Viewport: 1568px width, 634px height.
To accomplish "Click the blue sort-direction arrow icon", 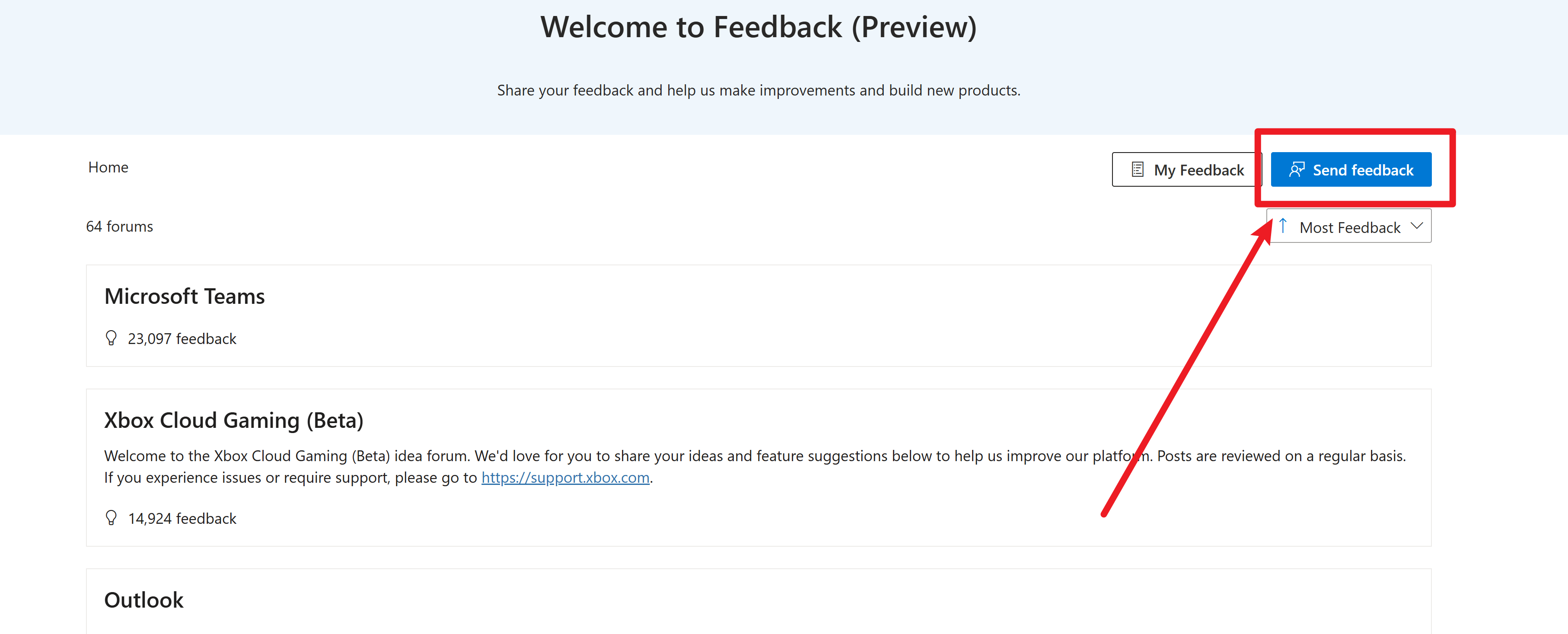I will click(x=1282, y=226).
